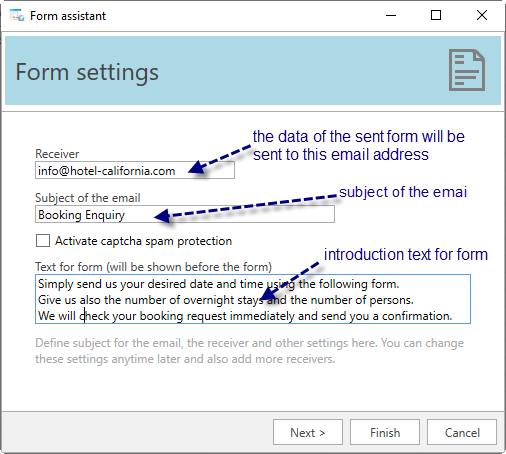Maximize the Form assistant window
Viewport: 506px width, 454px height.
(x=436, y=15)
